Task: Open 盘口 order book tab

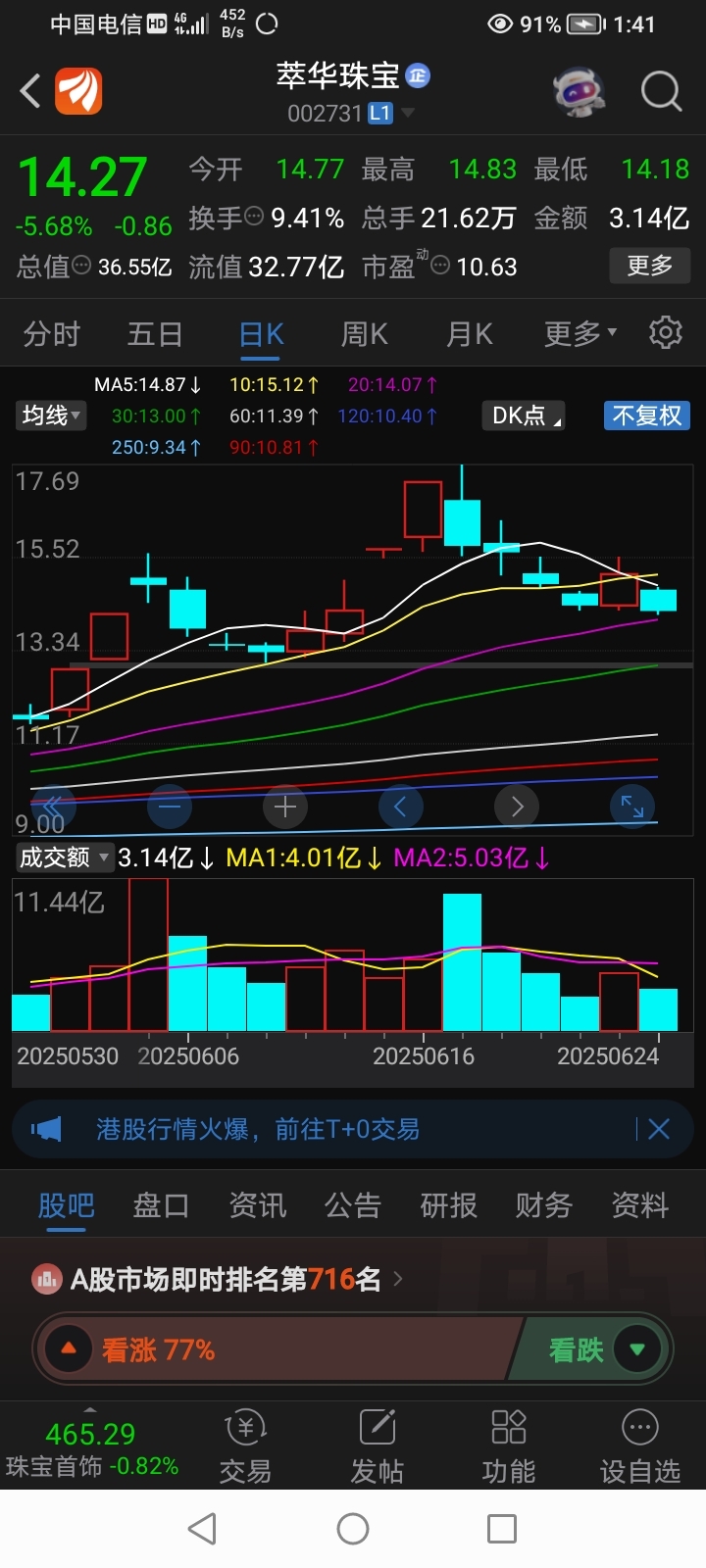Action: (x=162, y=1204)
